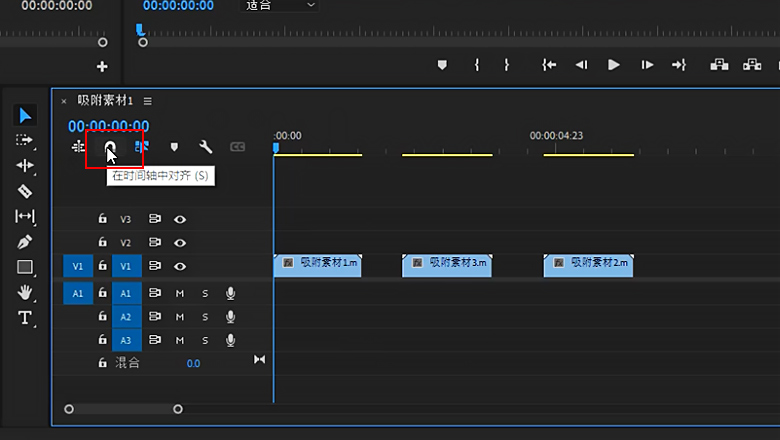Click the step forward one frame button
This screenshot has height=440, width=780.
647,65
